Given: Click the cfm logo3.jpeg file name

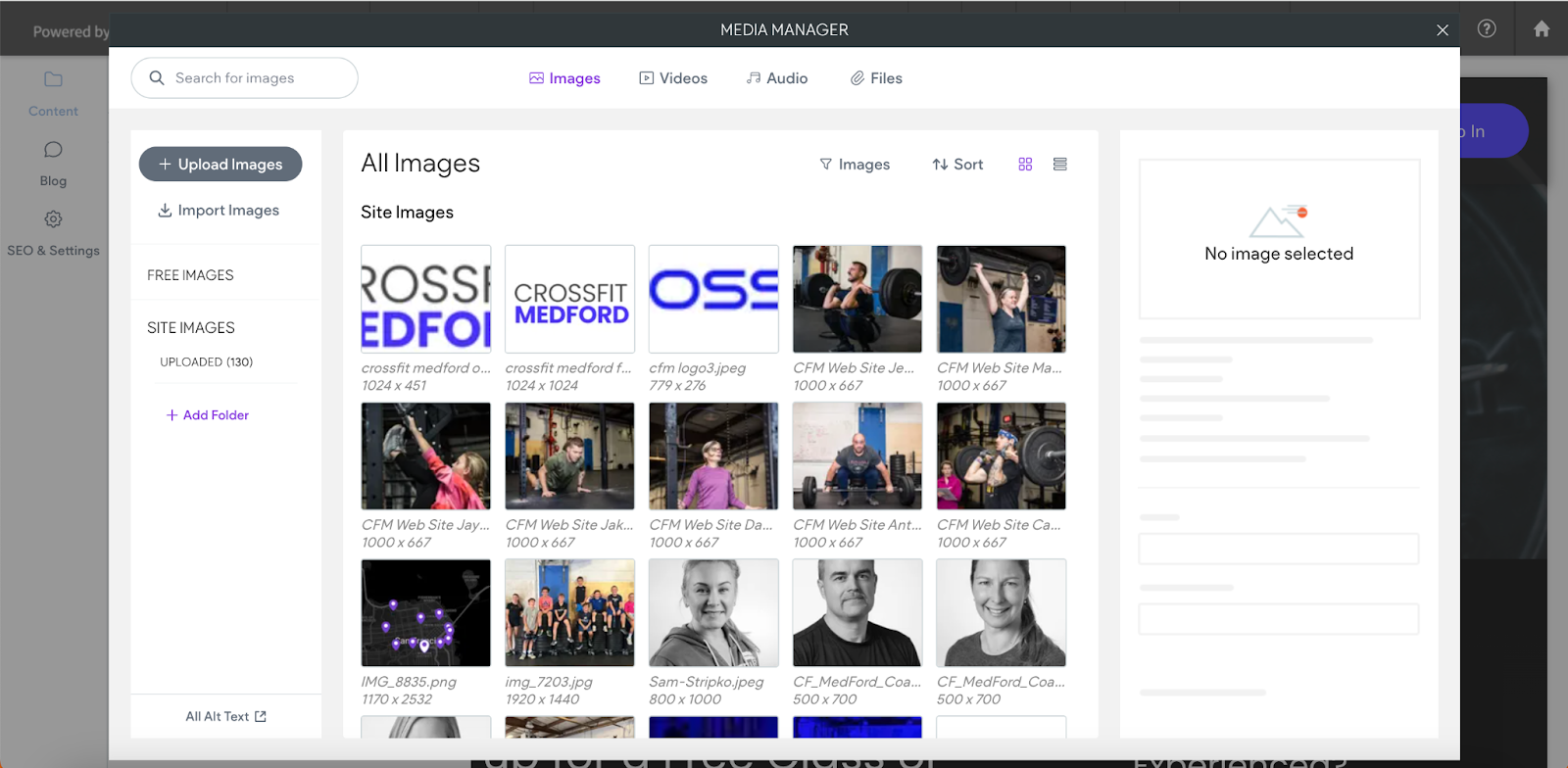Looking at the screenshot, I should pyautogui.click(x=698, y=368).
